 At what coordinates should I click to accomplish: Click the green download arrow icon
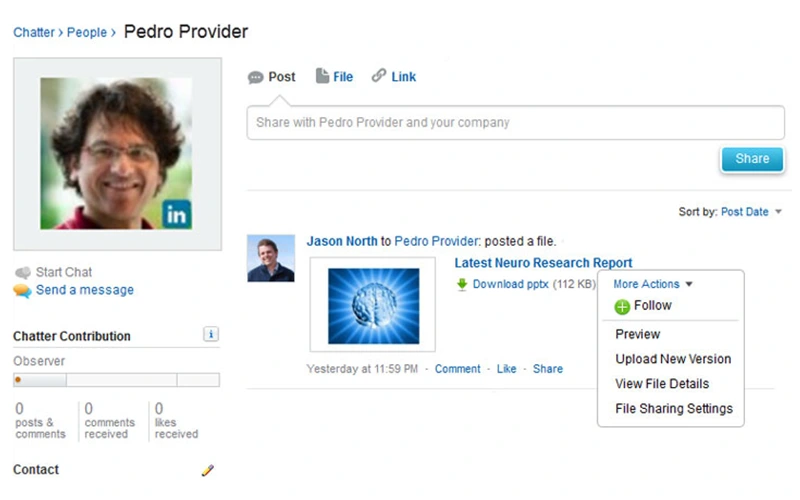tap(462, 285)
